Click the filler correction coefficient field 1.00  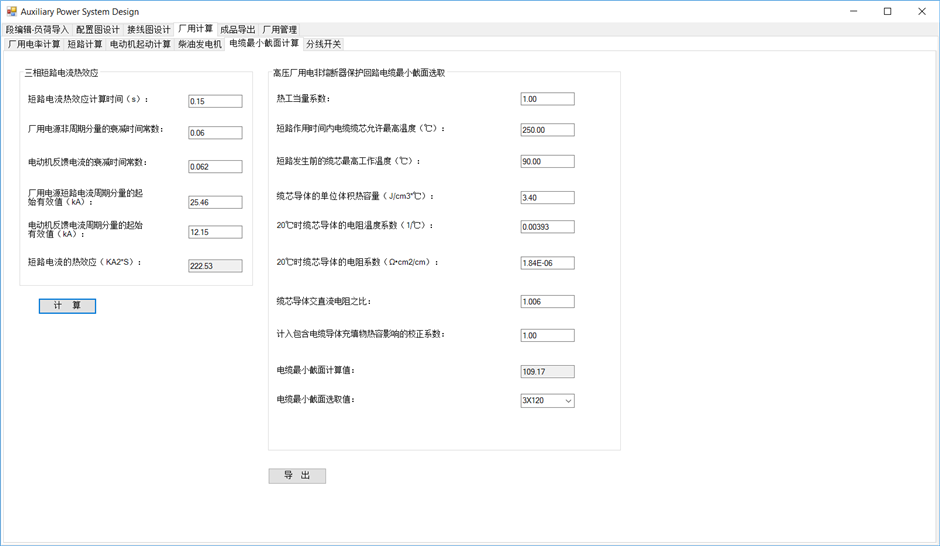pyautogui.click(x=547, y=335)
